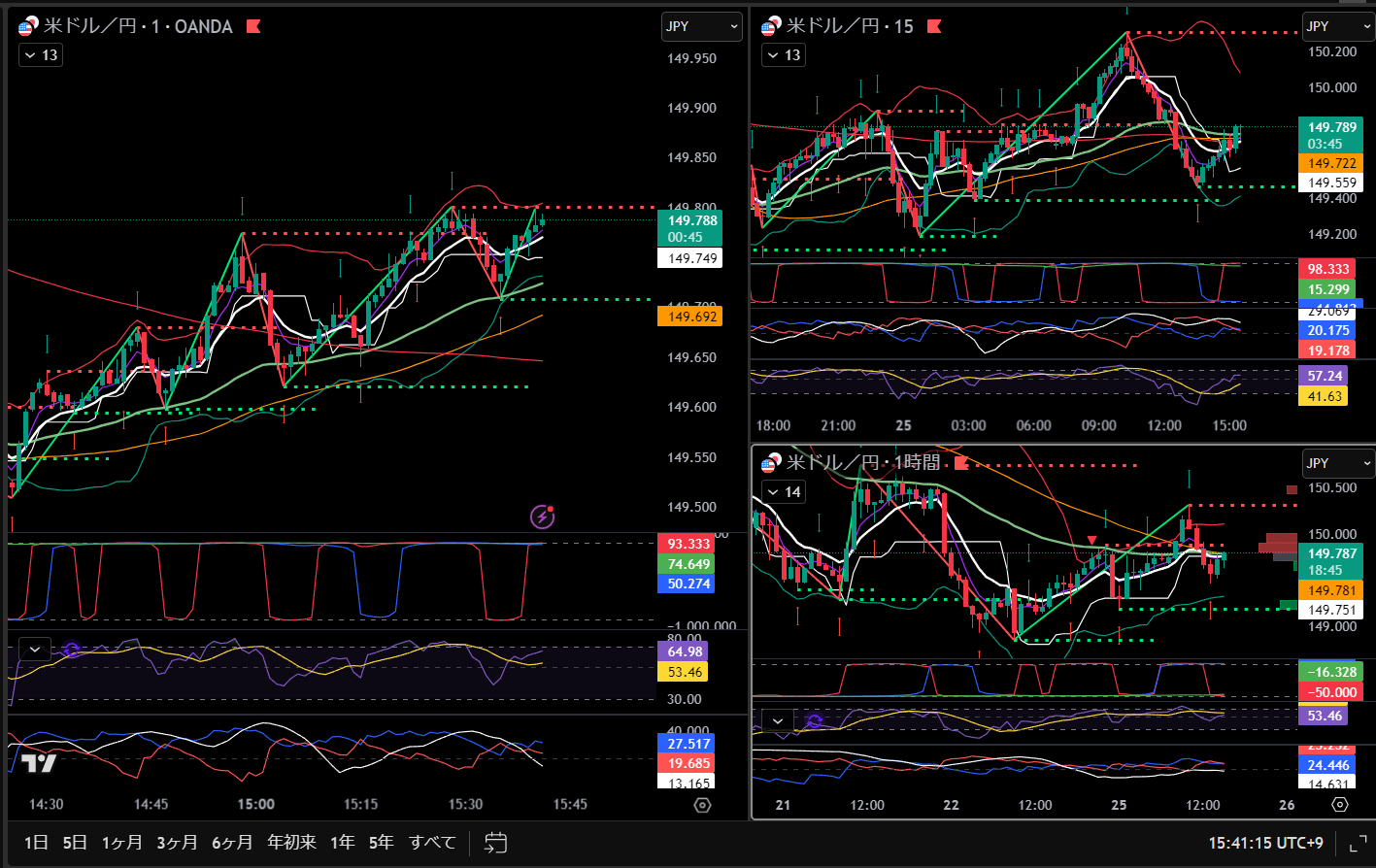Open the JPY currency dropdown on 15-minute chart
Viewport: 1376px width, 868px height.
click(1338, 26)
